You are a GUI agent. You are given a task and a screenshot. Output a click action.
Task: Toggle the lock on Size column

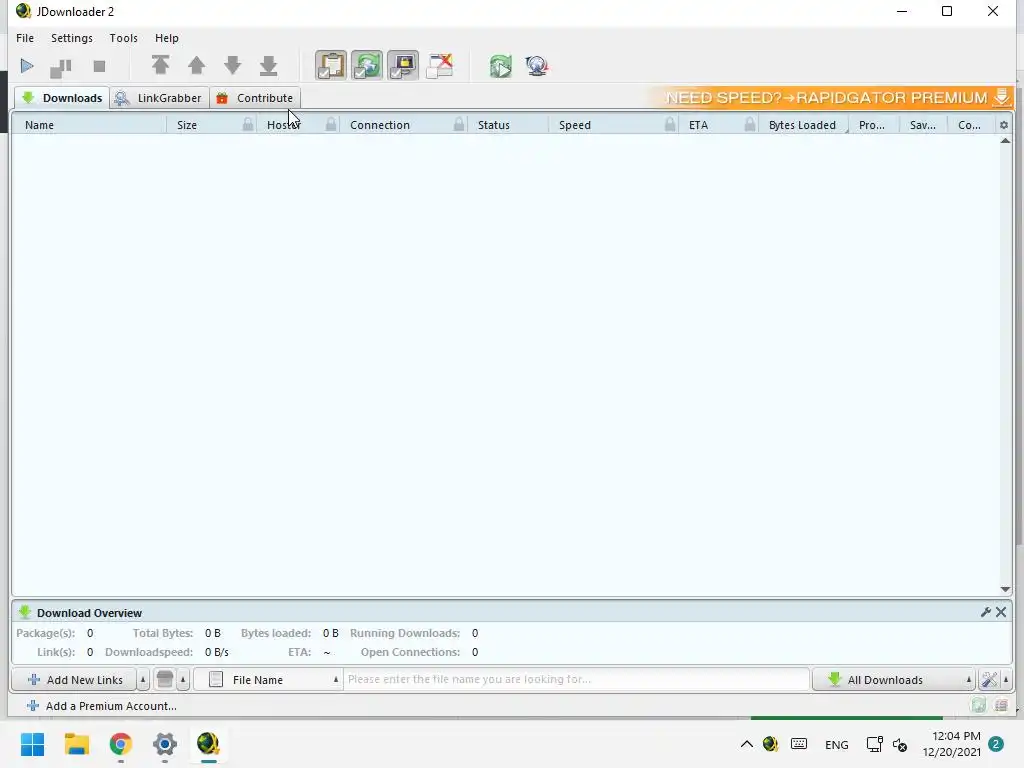[x=248, y=124]
